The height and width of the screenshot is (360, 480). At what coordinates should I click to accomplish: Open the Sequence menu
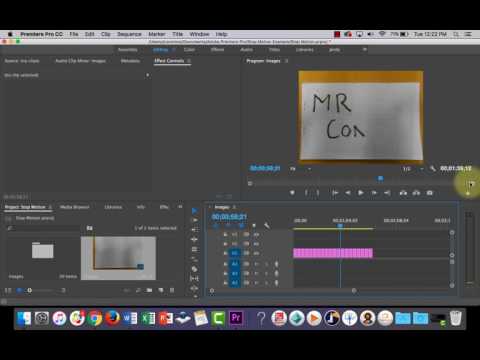coord(129,34)
